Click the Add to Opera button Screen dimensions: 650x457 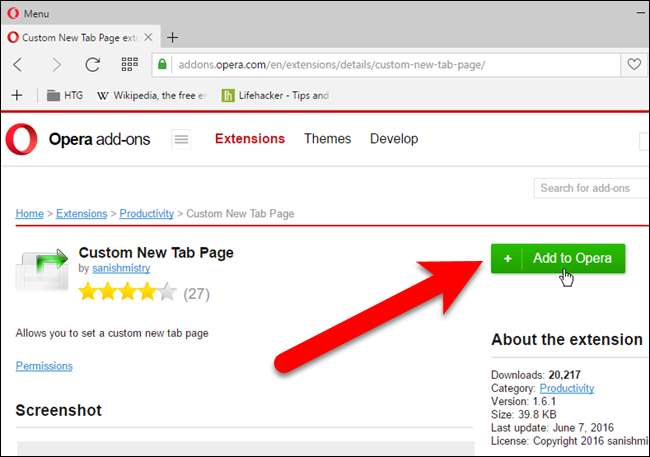pos(558,258)
